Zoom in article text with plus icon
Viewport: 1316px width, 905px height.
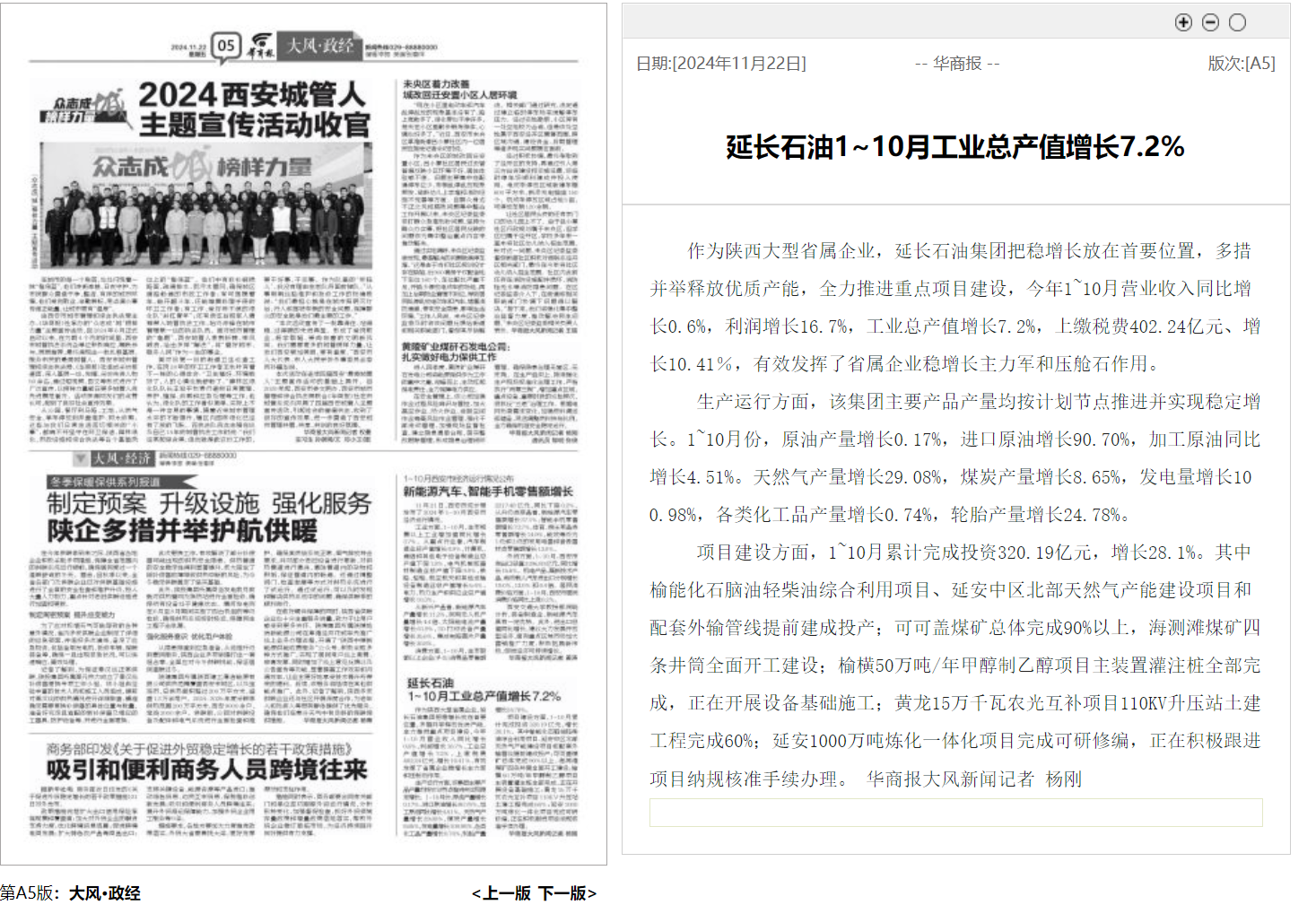click(x=1183, y=22)
